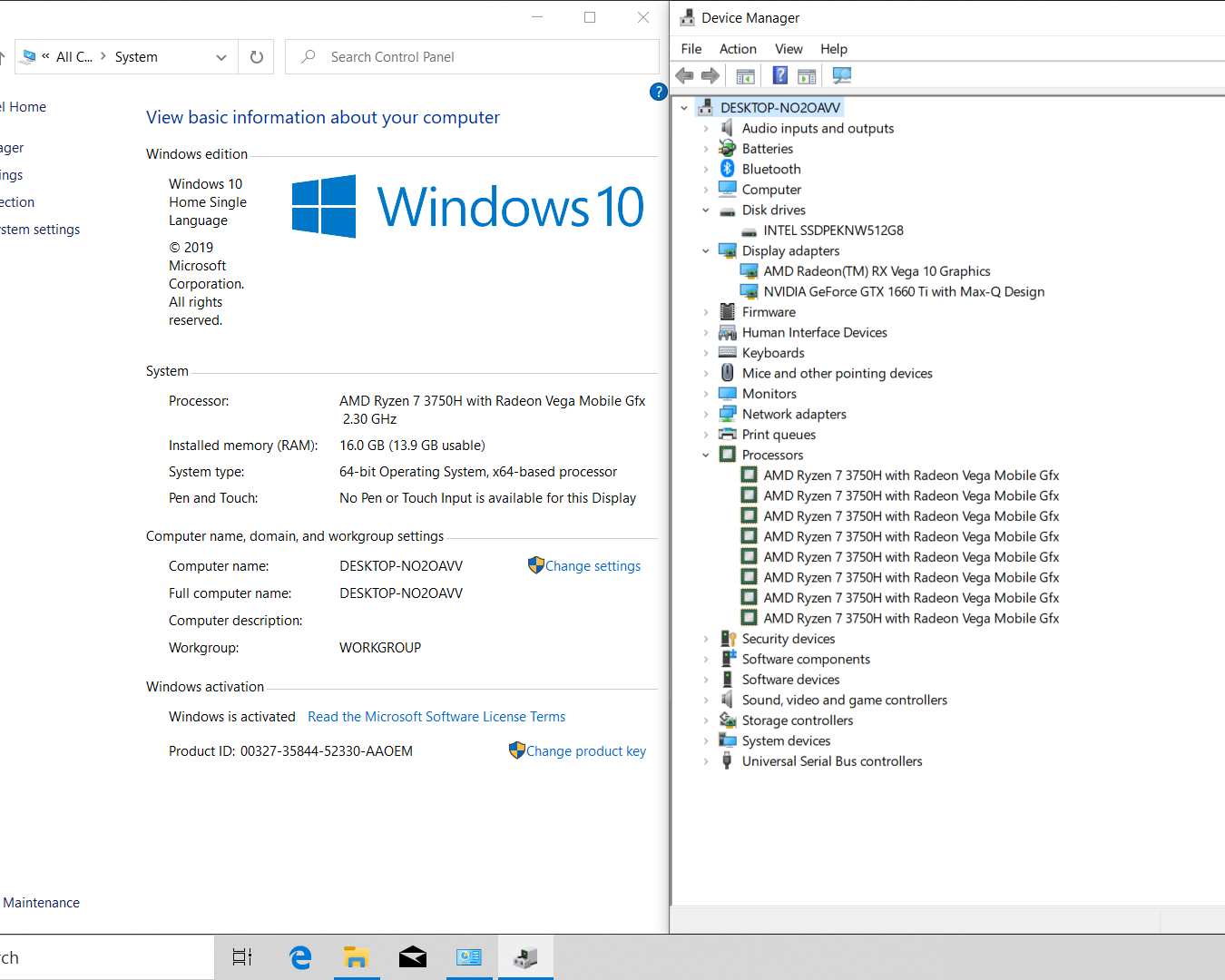Click the Update driver toolbar icon

[x=807, y=76]
